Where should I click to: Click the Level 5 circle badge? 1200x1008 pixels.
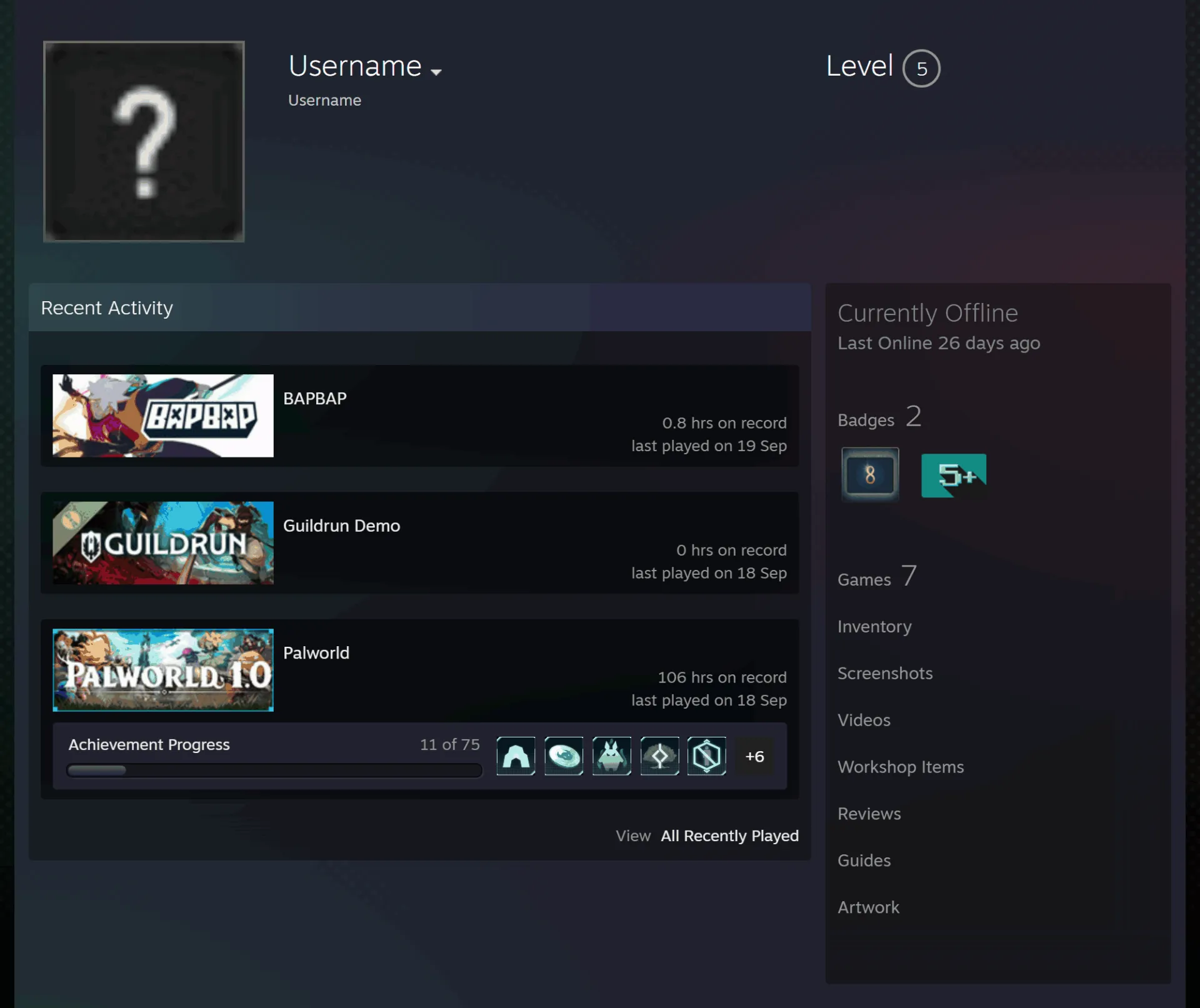click(921, 68)
